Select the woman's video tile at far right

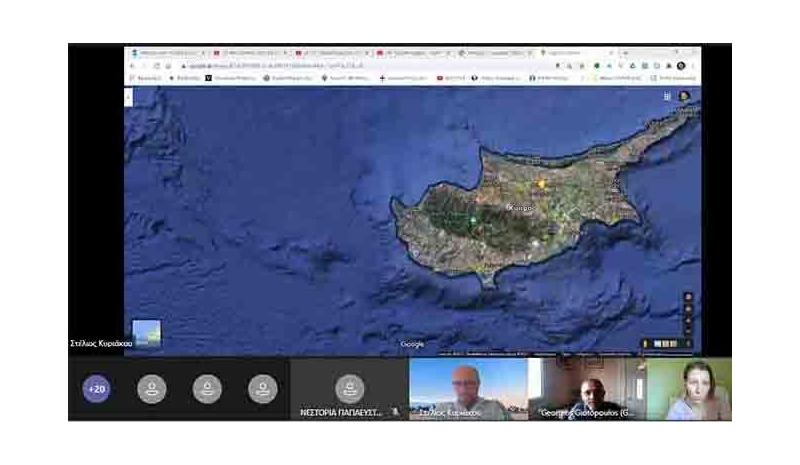click(x=689, y=389)
